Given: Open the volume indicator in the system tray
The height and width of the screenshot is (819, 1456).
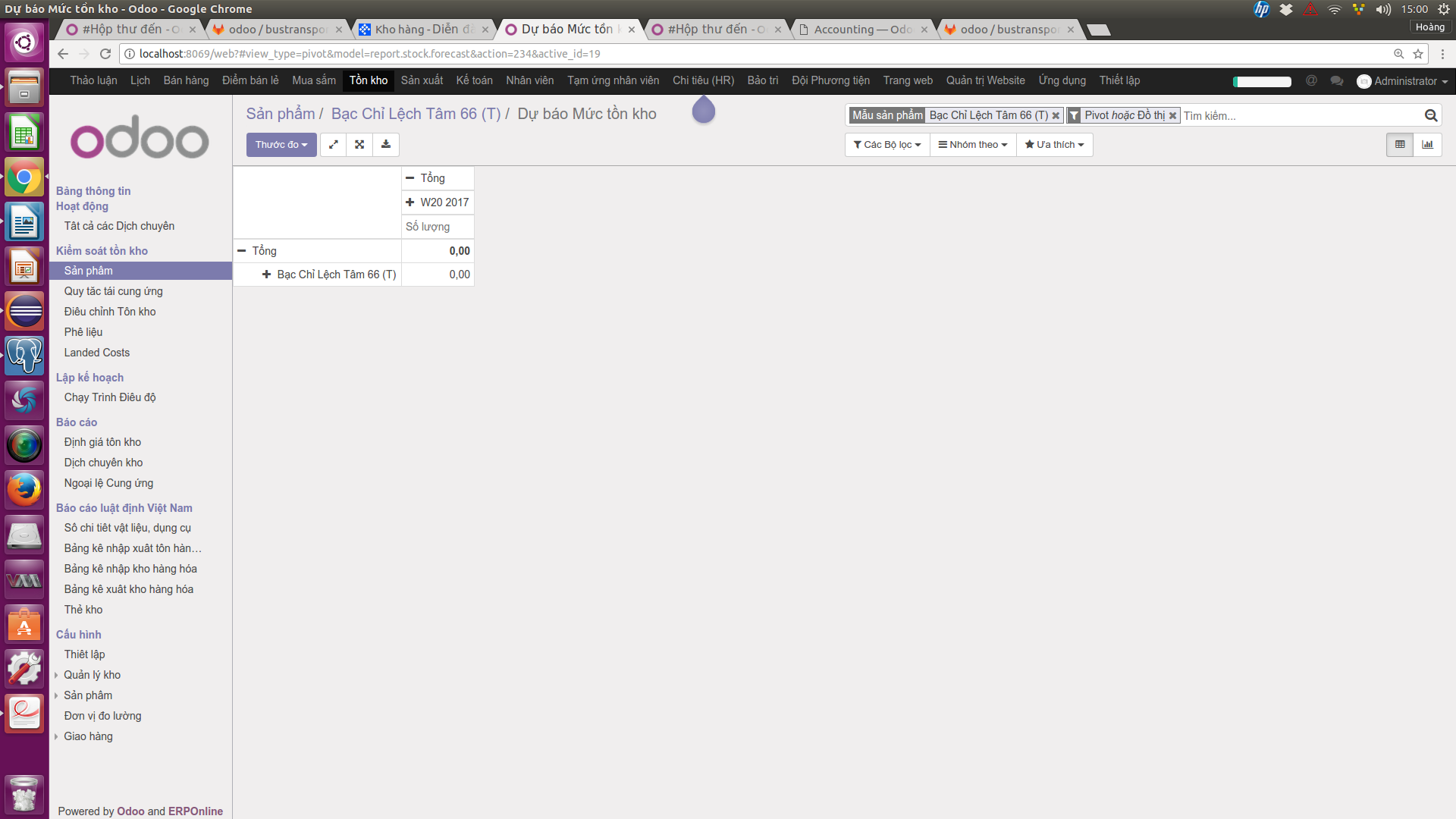Looking at the screenshot, I should (1384, 9).
